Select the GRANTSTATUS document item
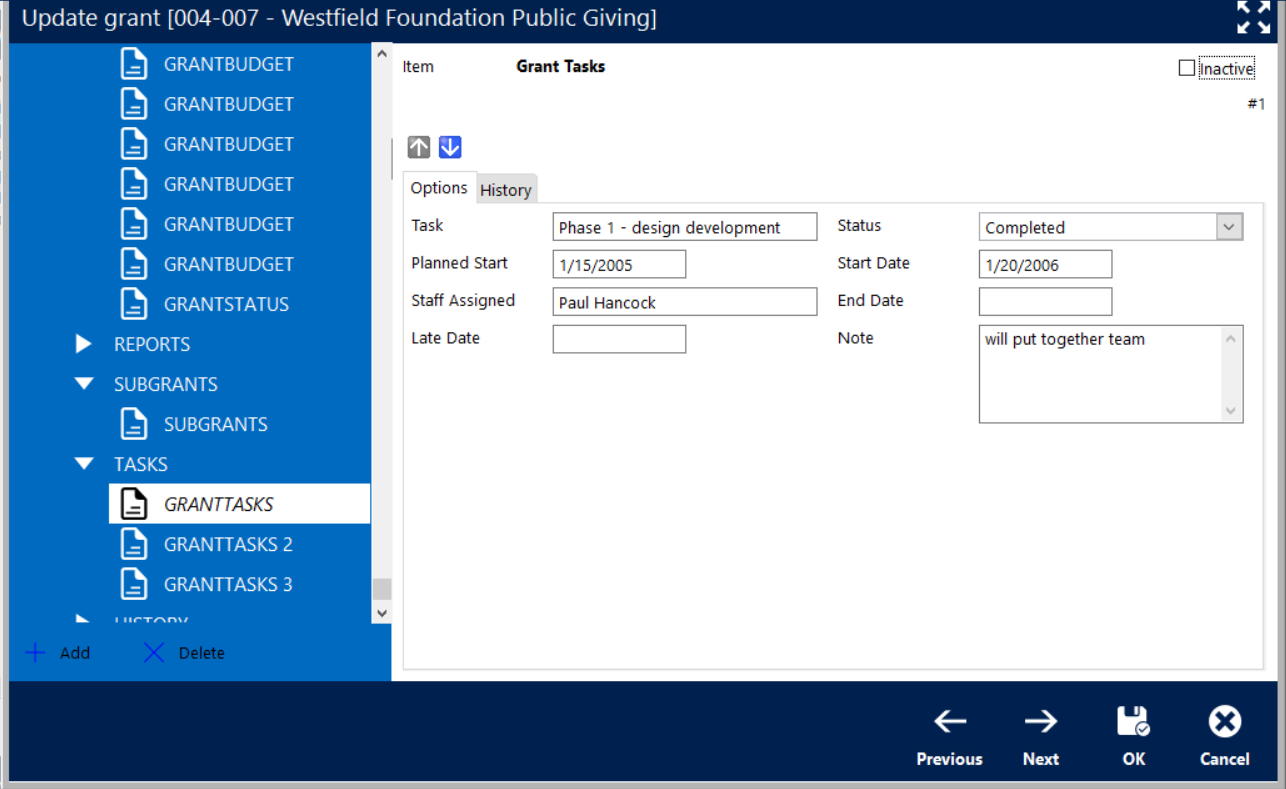Screen dimensions: 1286x789 pos(226,304)
